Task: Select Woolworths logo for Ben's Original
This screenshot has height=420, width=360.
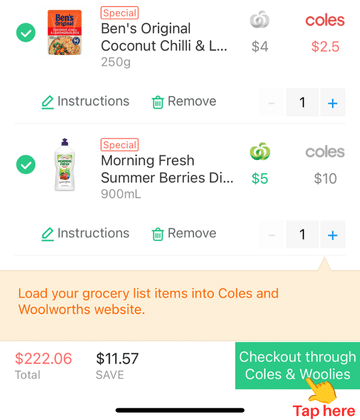Action: (260, 20)
